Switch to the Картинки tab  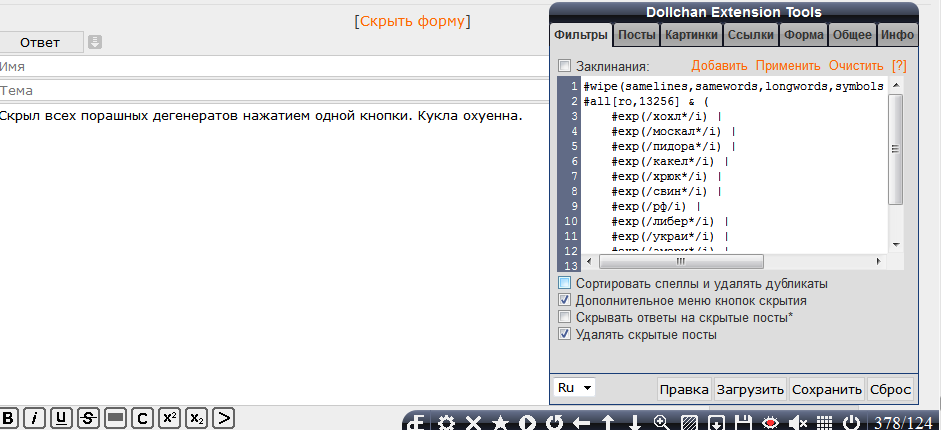[x=691, y=35]
